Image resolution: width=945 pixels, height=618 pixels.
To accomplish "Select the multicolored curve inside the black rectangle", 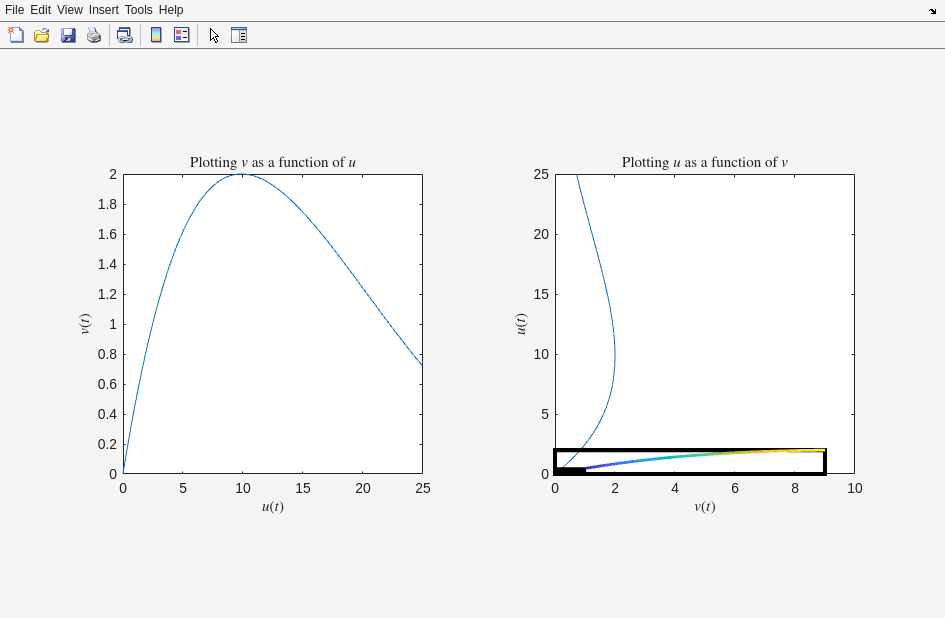I will (700, 456).
